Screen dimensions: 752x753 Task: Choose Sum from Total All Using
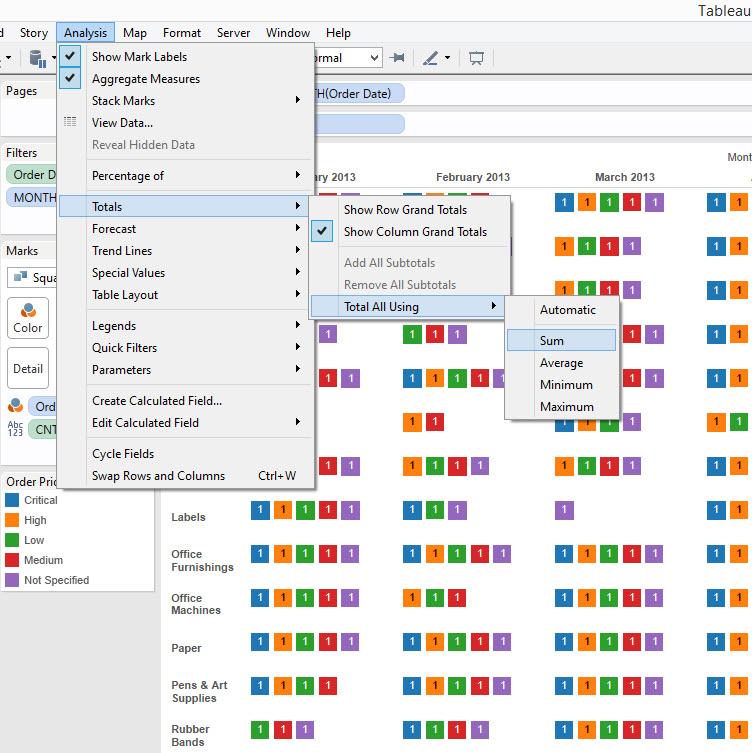coord(552,341)
